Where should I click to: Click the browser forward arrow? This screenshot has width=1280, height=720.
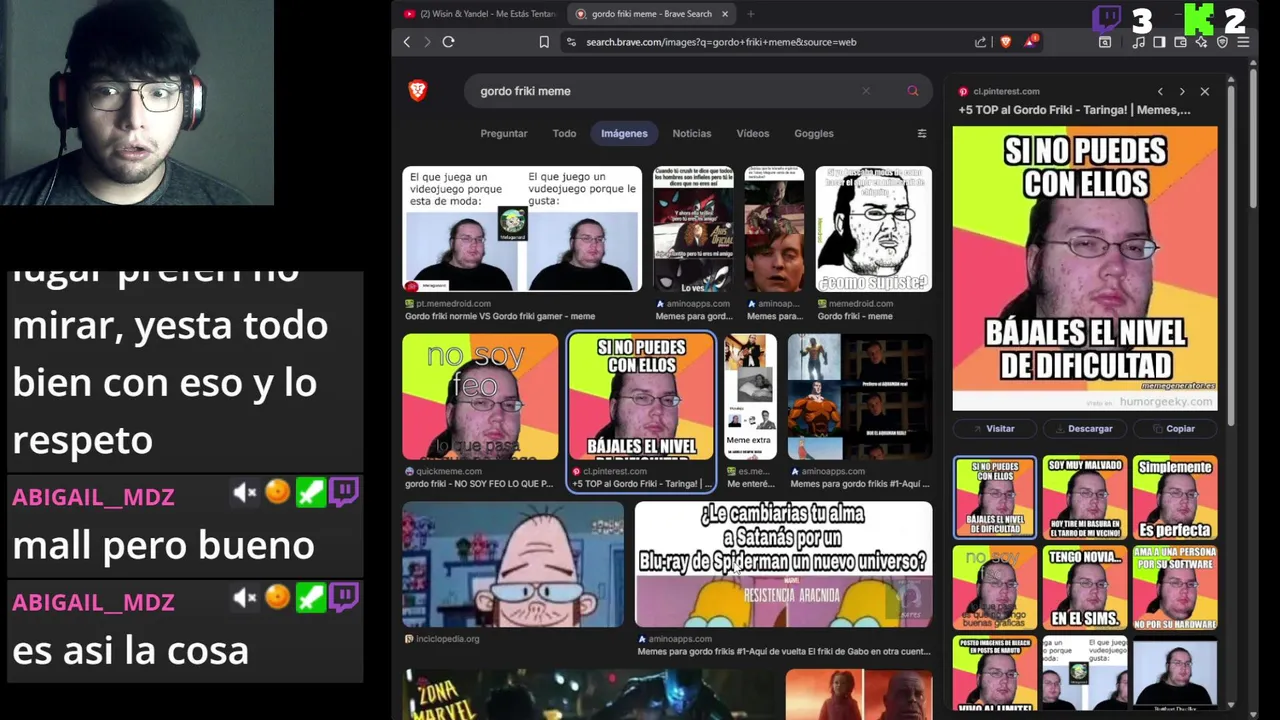[427, 42]
